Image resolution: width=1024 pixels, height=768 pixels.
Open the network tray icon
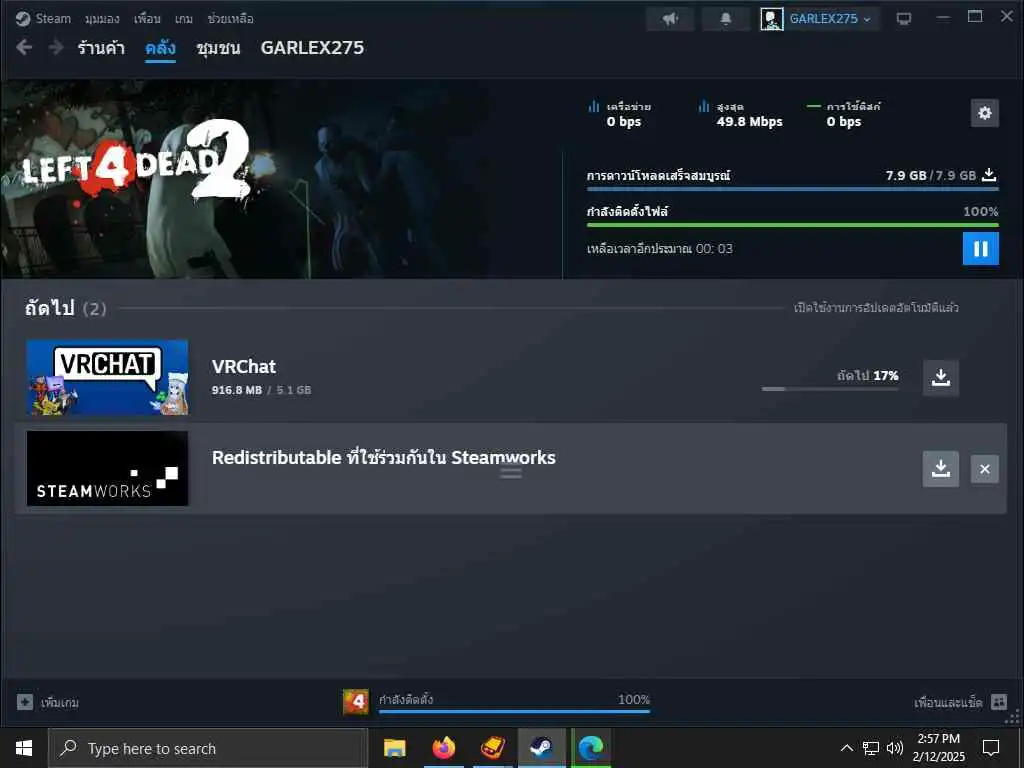(871, 748)
